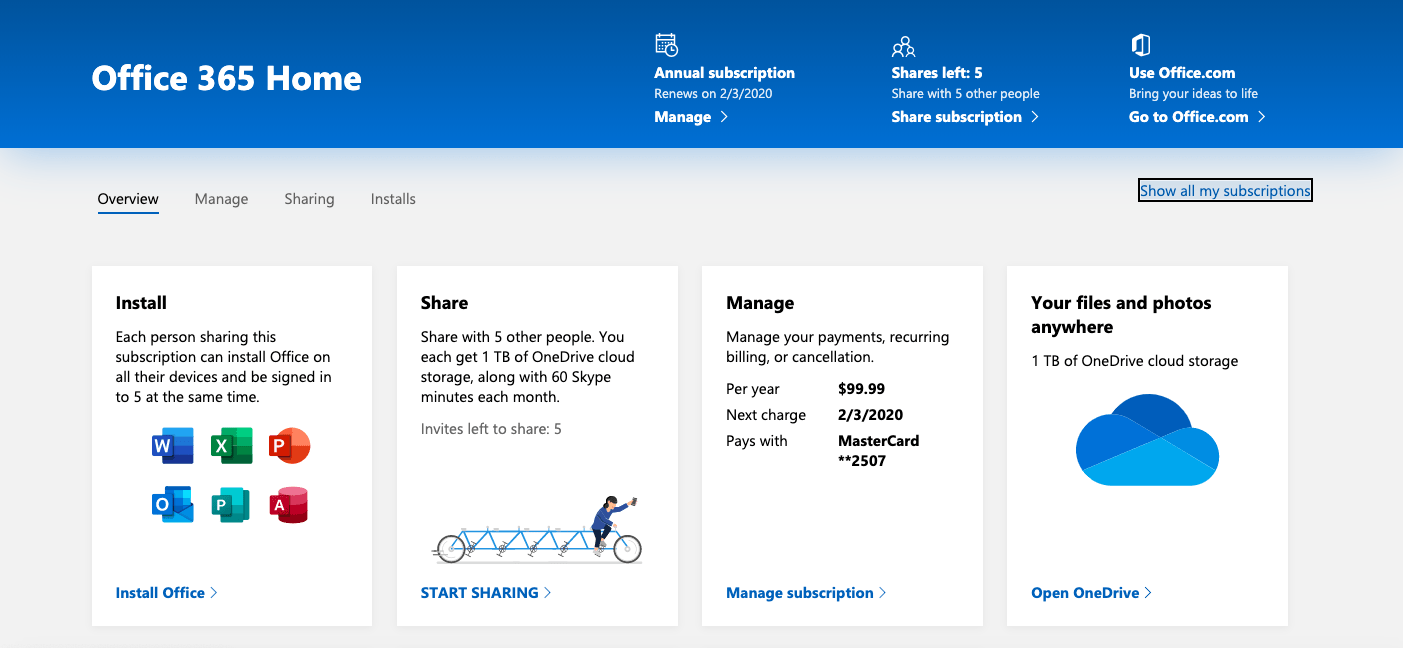1403x648 pixels.
Task: Click the PowerPoint app icon
Action: tap(290, 445)
